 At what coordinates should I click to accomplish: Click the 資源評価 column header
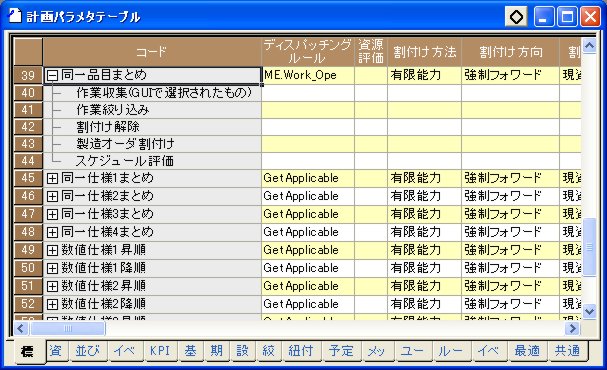tap(371, 52)
